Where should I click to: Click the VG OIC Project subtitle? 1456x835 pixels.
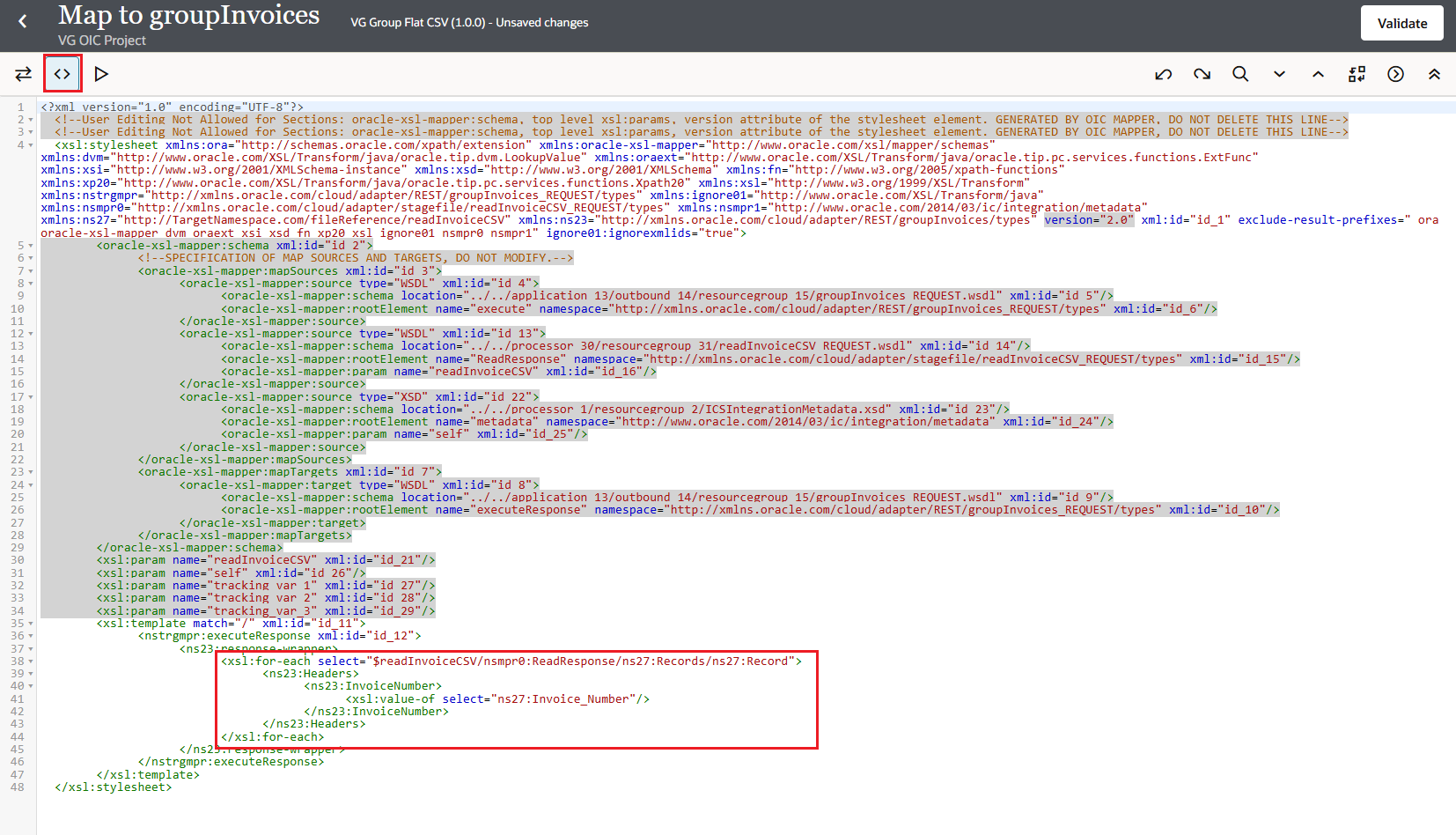click(x=102, y=41)
